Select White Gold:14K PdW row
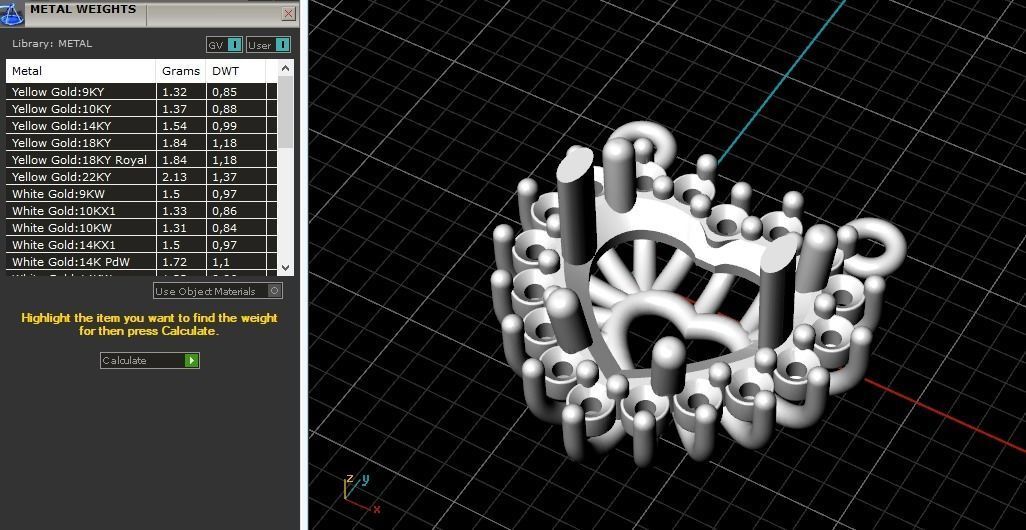Screen dimensions: 1026x530 pyautogui.click(x=141, y=262)
